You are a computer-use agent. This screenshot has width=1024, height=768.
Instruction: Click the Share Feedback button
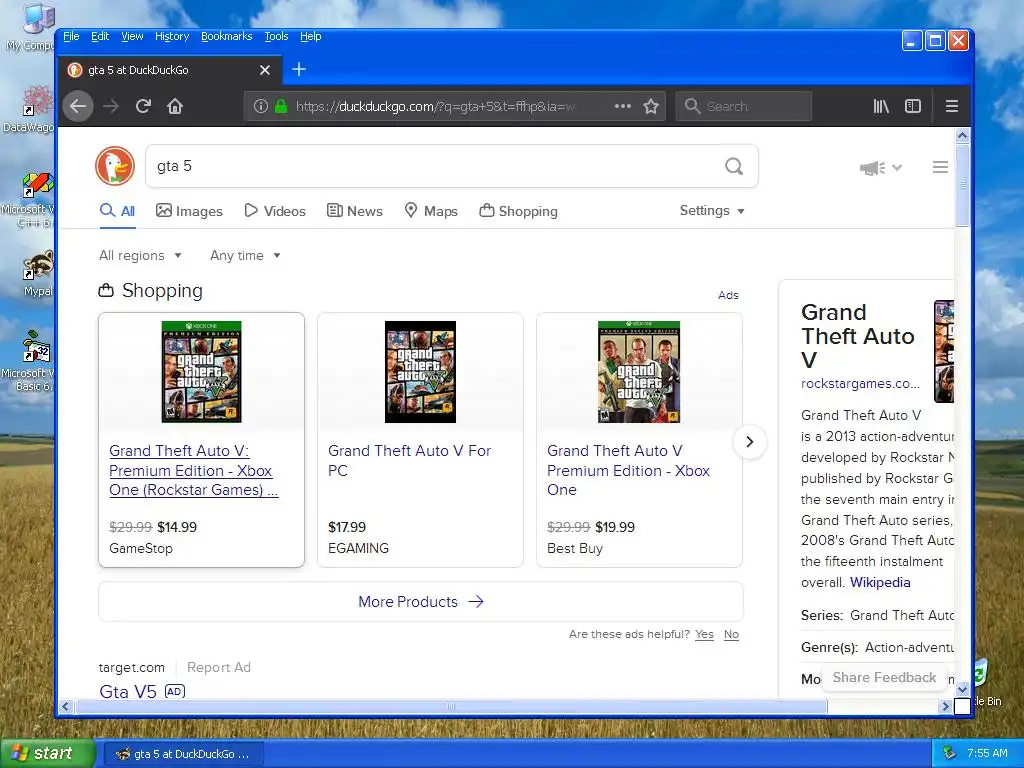point(884,677)
